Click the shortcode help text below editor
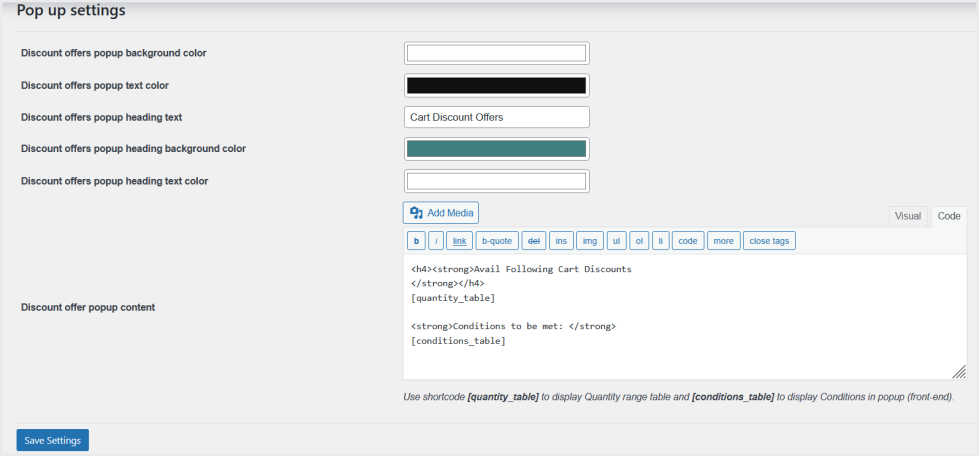 pos(679,397)
